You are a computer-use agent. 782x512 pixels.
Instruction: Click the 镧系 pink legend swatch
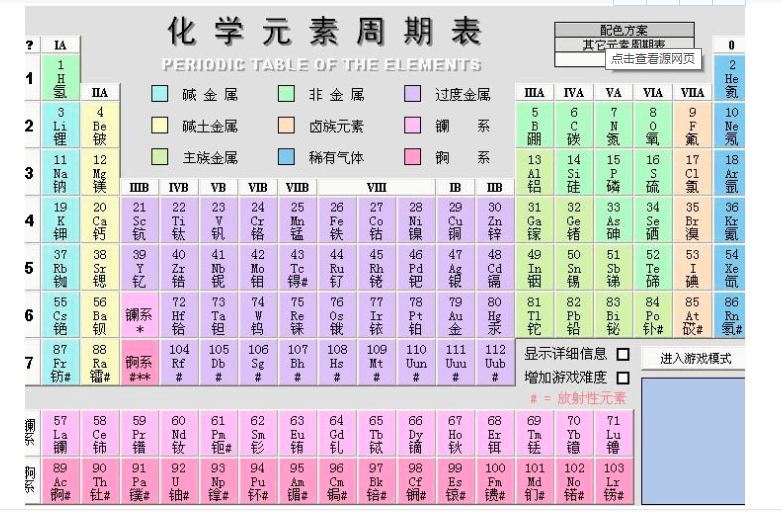pyautogui.click(x=412, y=125)
